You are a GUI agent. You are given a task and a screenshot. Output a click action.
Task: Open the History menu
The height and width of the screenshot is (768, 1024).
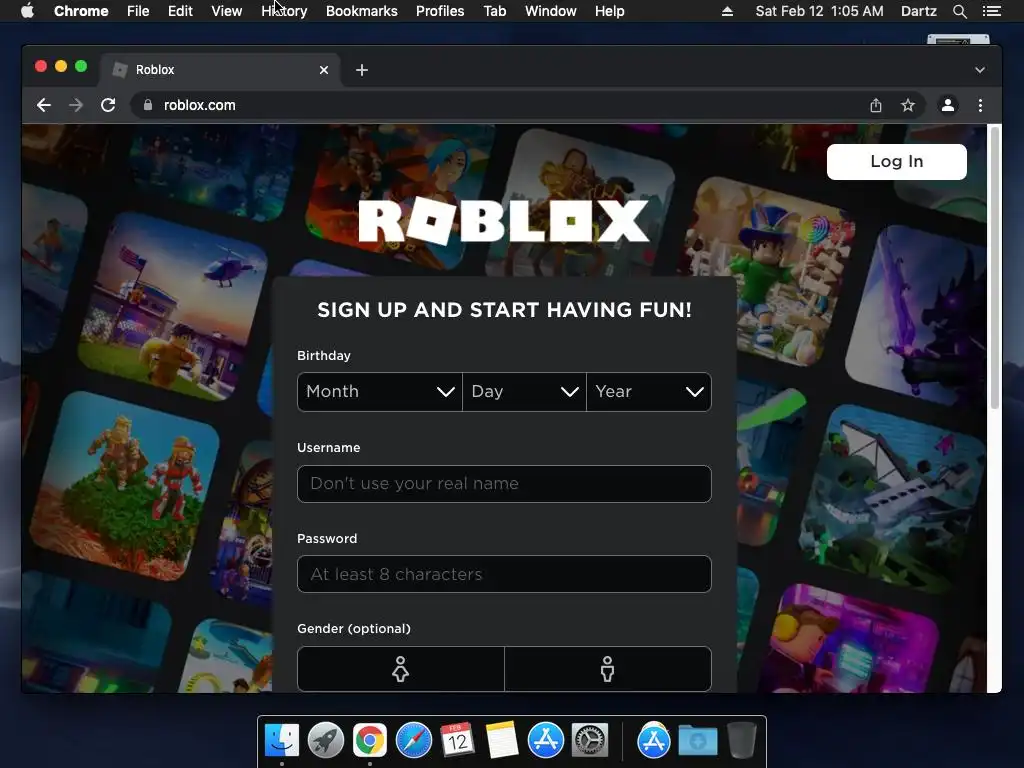tap(284, 11)
